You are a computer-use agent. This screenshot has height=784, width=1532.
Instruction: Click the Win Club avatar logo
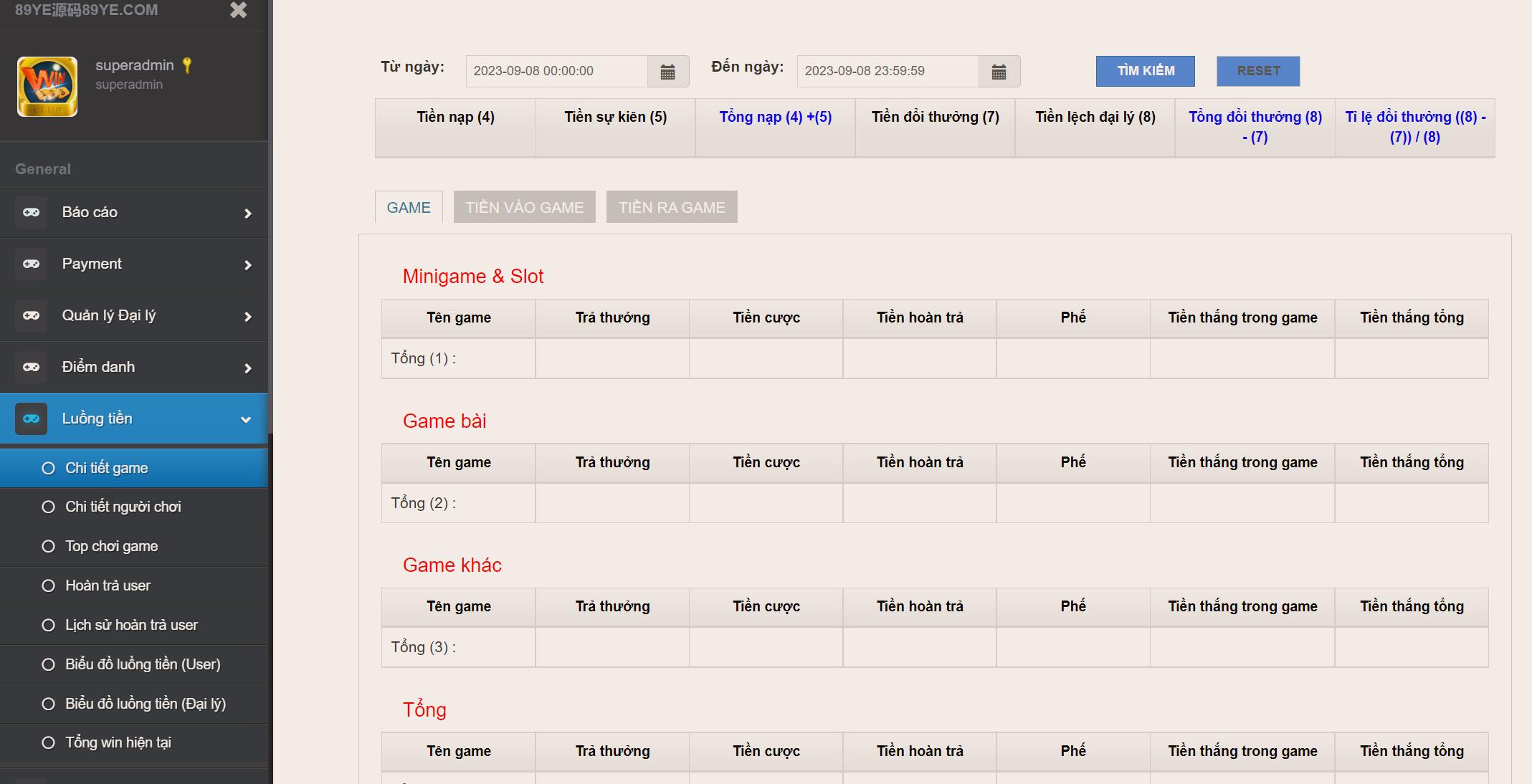pos(47,87)
